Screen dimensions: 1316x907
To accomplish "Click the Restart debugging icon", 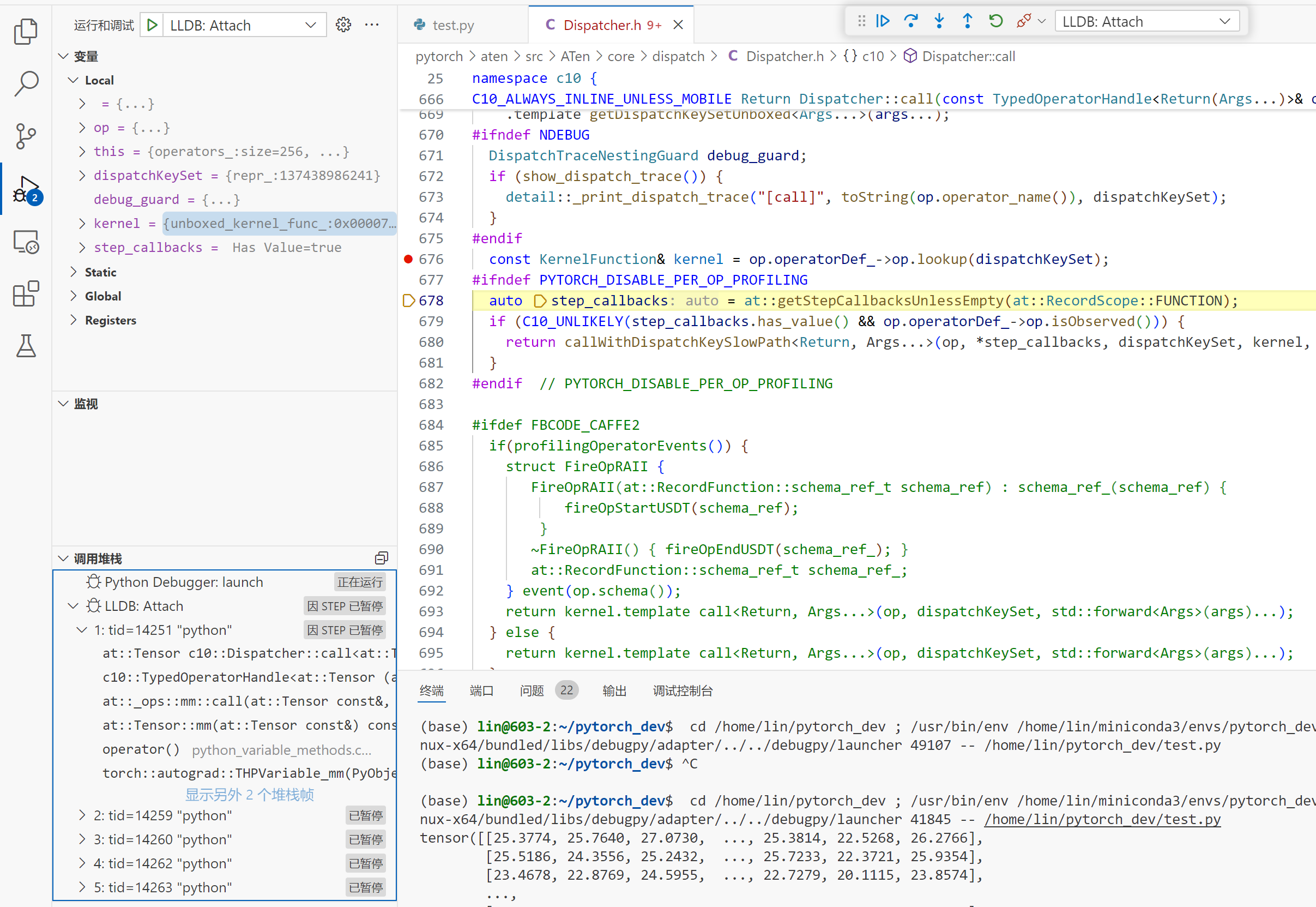I will tap(995, 22).
